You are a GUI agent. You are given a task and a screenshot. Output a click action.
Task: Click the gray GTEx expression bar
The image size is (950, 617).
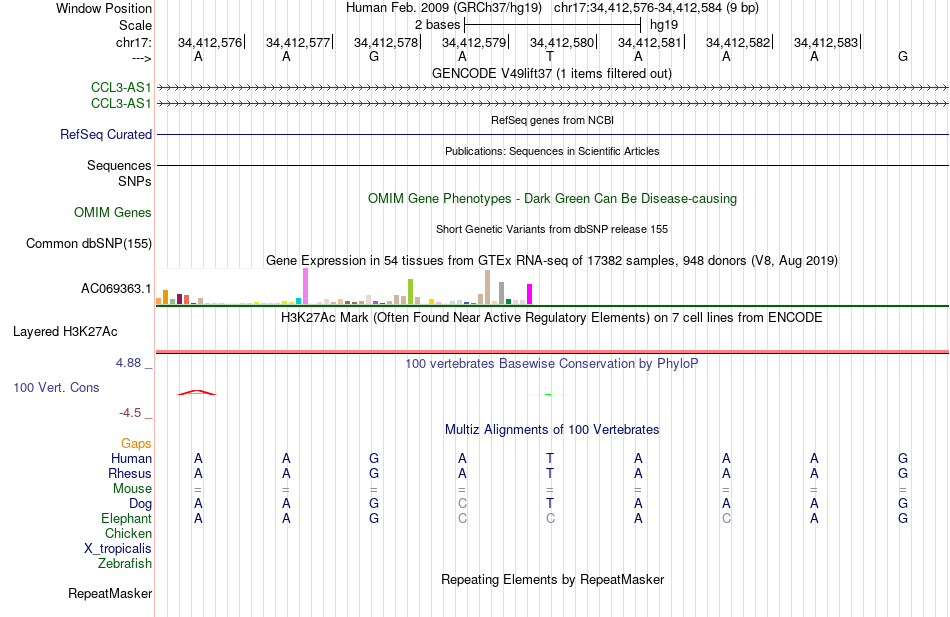[502, 293]
